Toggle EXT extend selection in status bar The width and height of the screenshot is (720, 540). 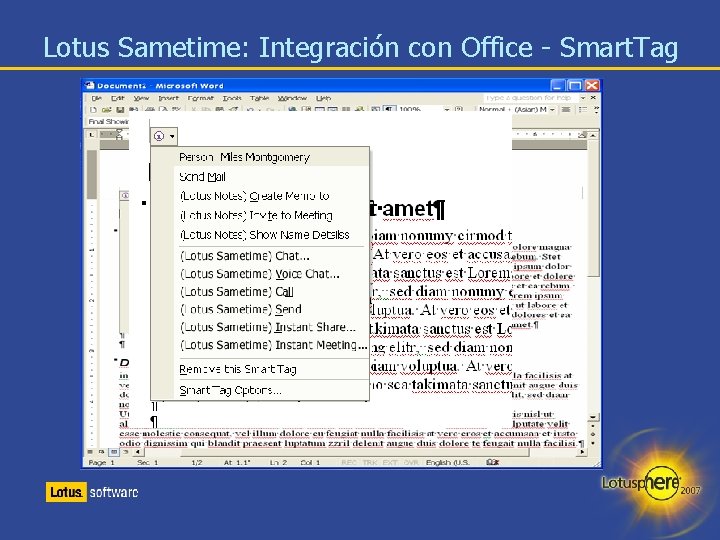[x=390, y=462]
